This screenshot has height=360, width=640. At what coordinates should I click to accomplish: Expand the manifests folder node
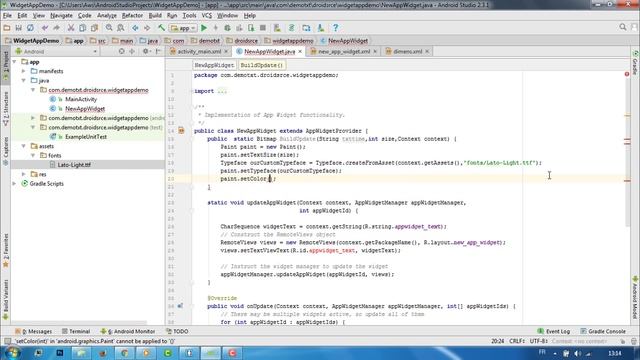pyautogui.click(x=24, y=71)
